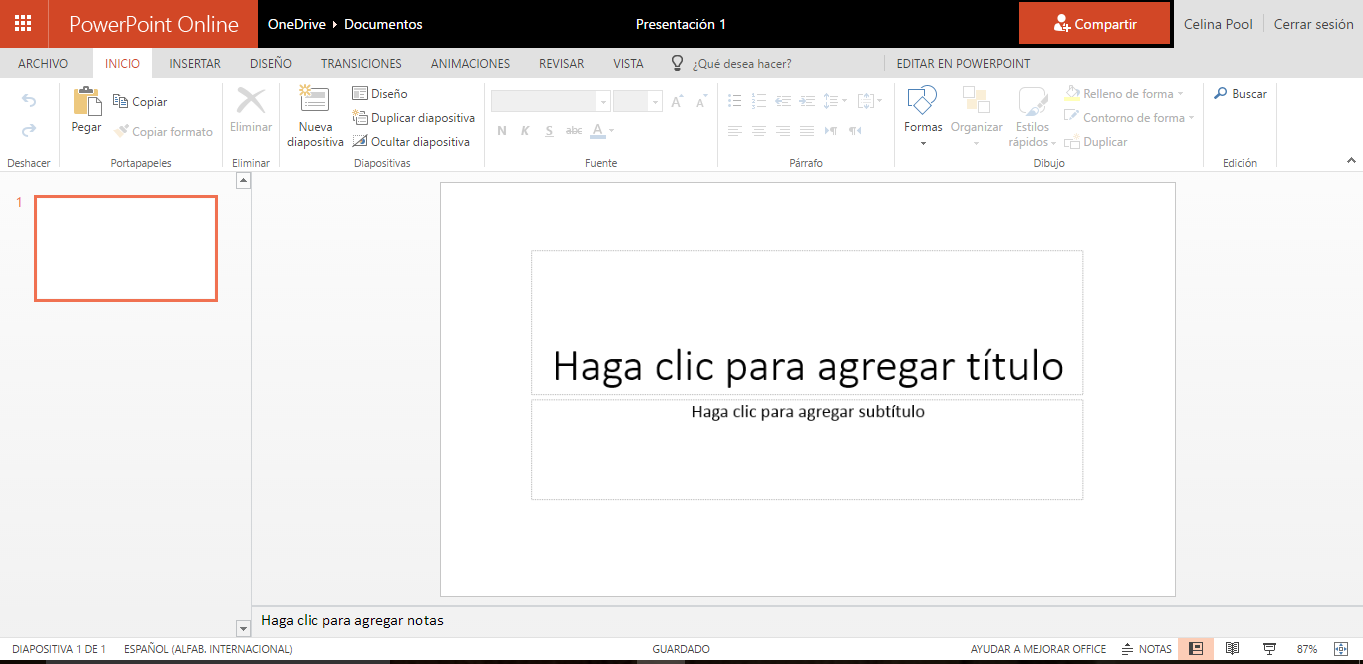Click the OneDrive breadcrumb link
Viewport: 1363px width, 664px height.
coord(297,24)
